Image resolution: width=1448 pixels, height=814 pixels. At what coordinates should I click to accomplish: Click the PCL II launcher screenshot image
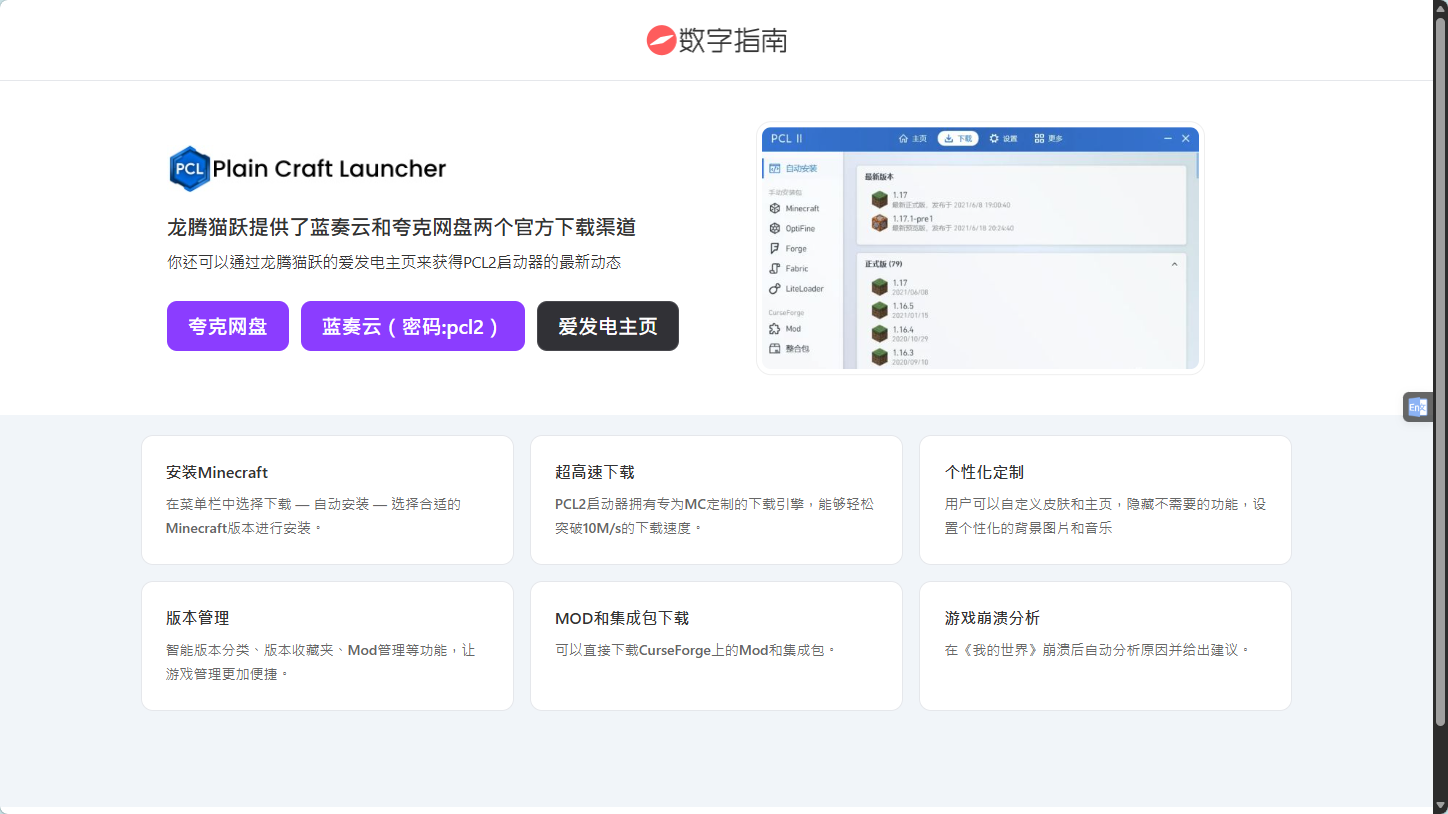point(980,248)
